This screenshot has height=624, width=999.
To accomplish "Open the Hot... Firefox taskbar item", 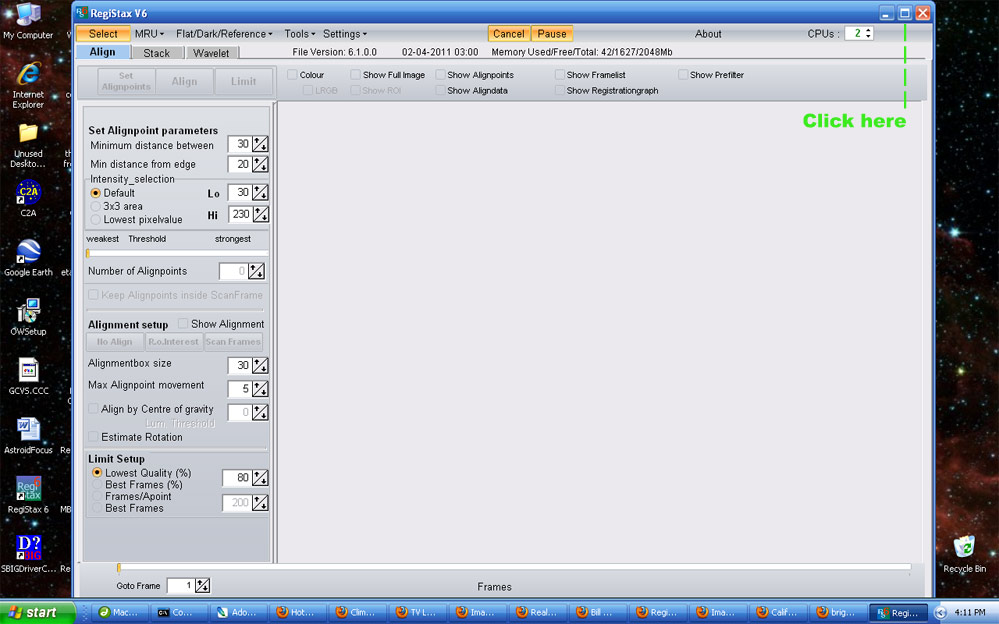I will click(297, 613).
